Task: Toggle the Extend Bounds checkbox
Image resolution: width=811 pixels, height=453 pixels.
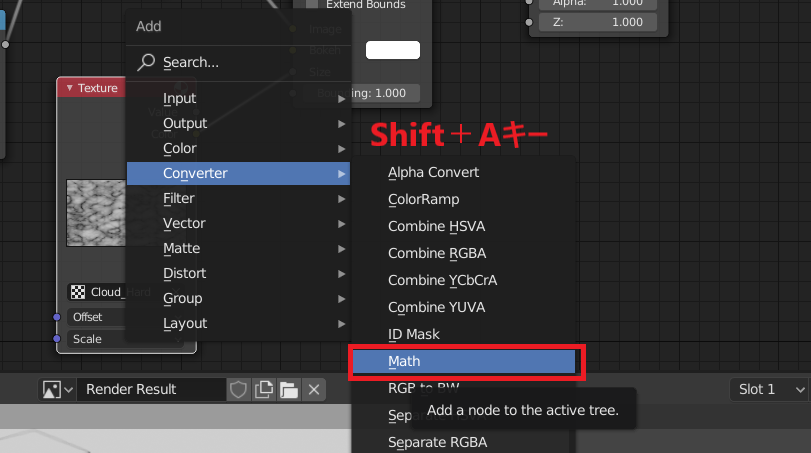Action: 312,4
